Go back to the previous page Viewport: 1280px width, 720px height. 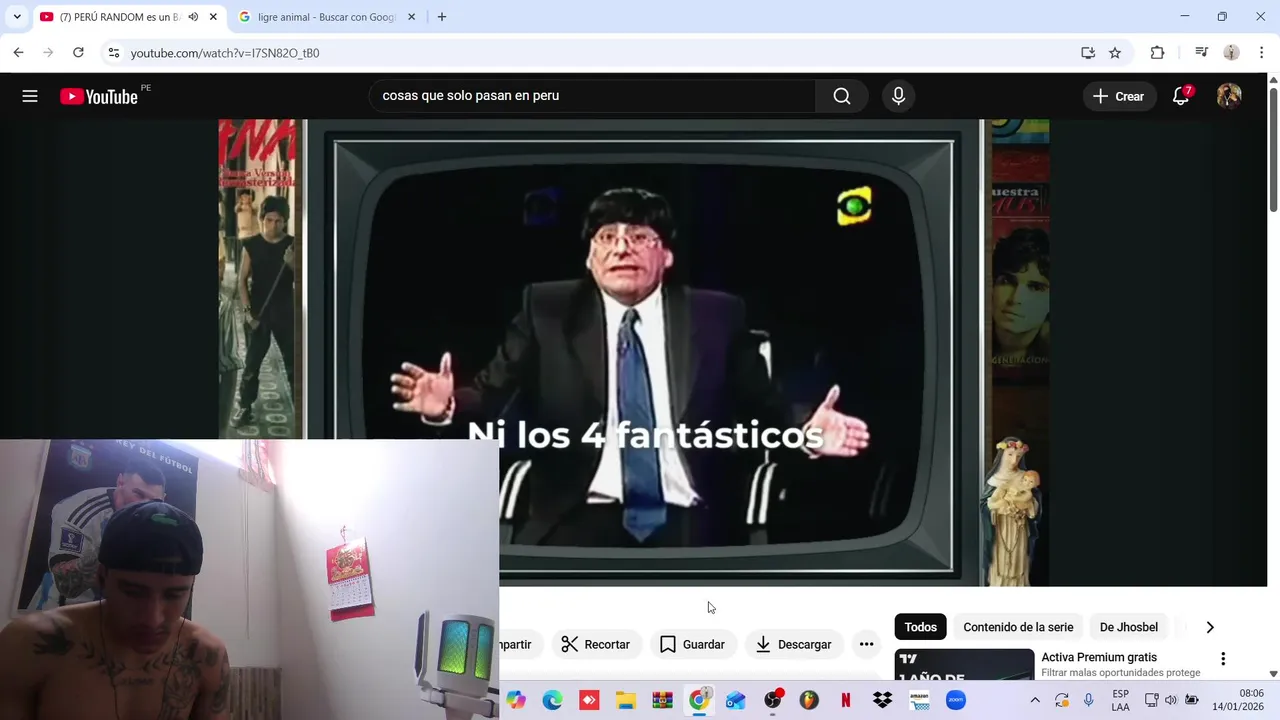(18, 53)
